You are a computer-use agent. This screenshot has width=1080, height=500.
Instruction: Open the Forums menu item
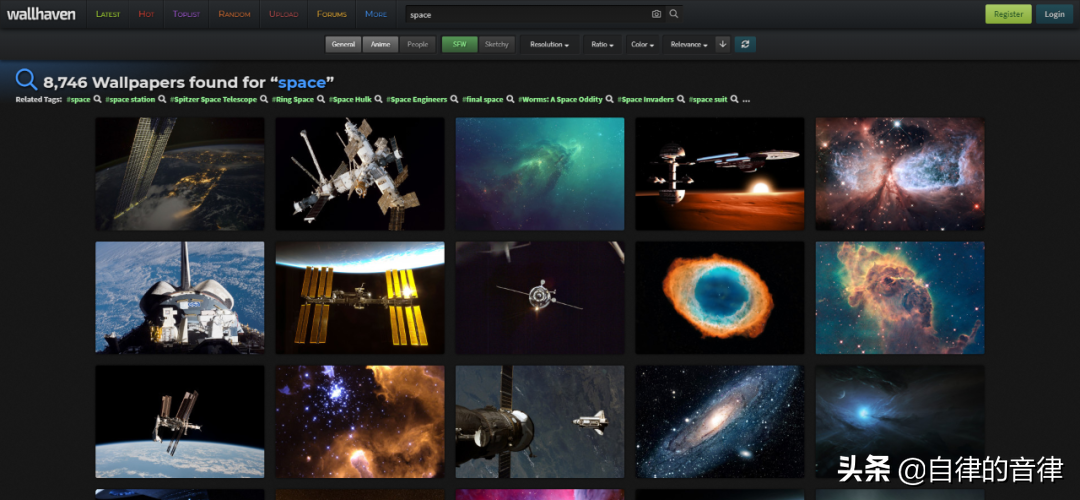point(332,14)
